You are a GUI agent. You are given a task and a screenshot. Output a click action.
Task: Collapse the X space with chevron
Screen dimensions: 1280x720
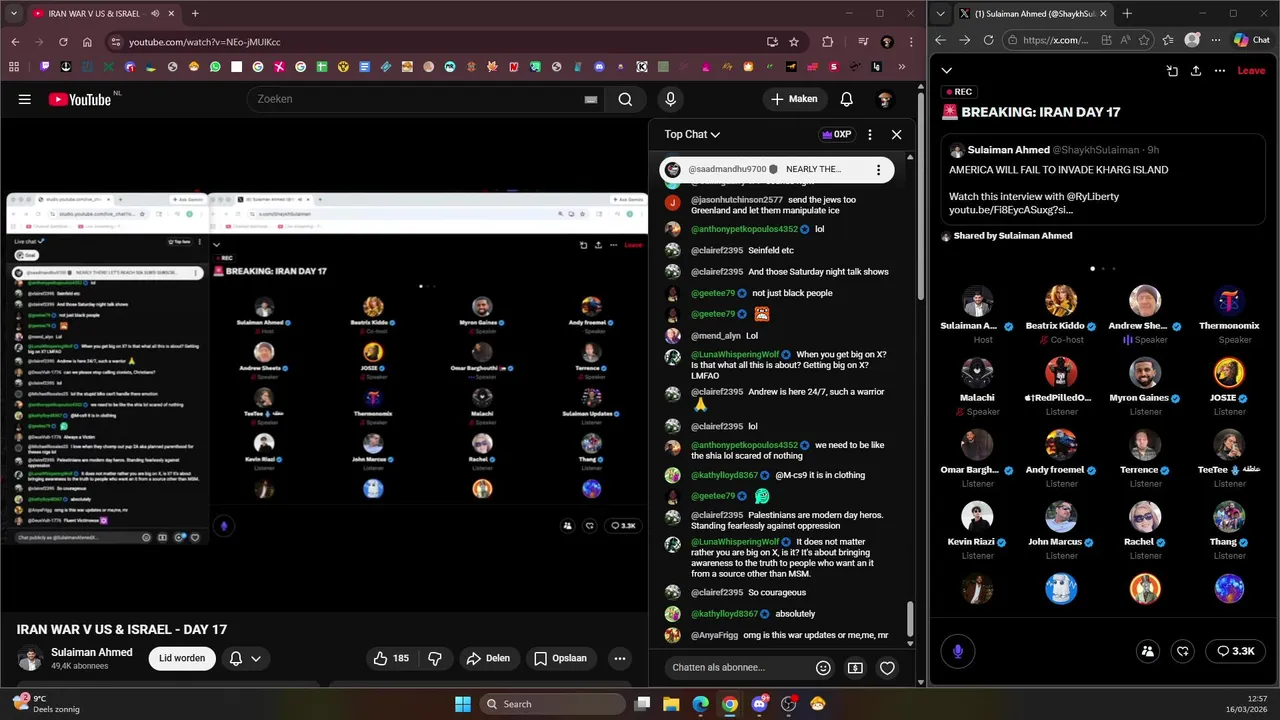pos(946,71)
